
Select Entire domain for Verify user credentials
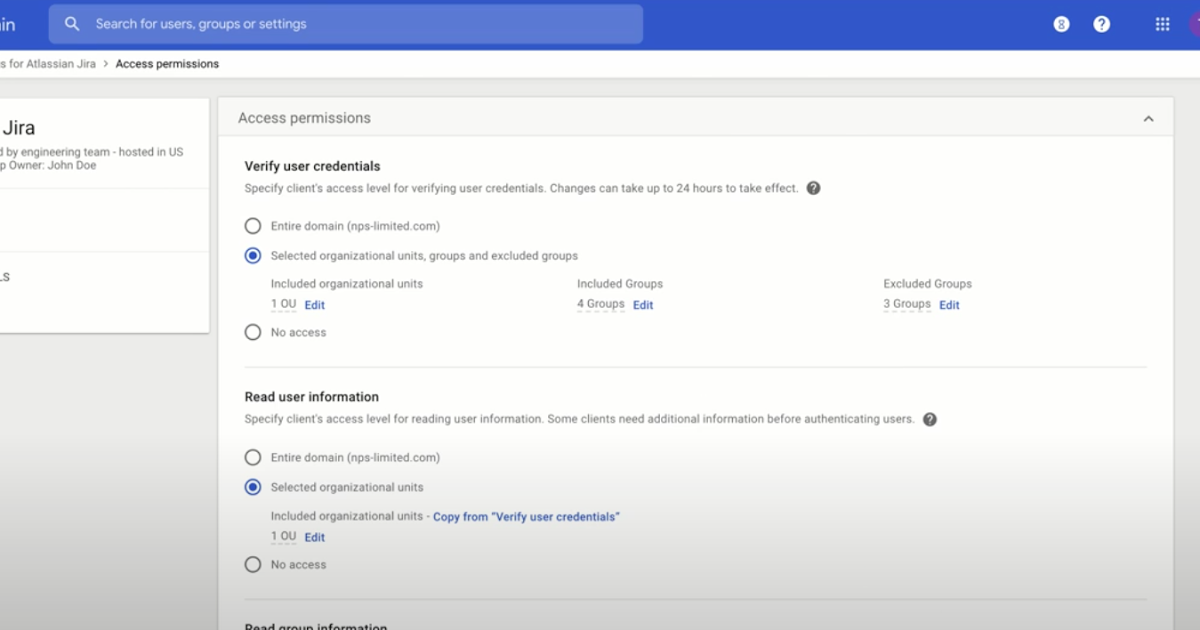point(253,226)
